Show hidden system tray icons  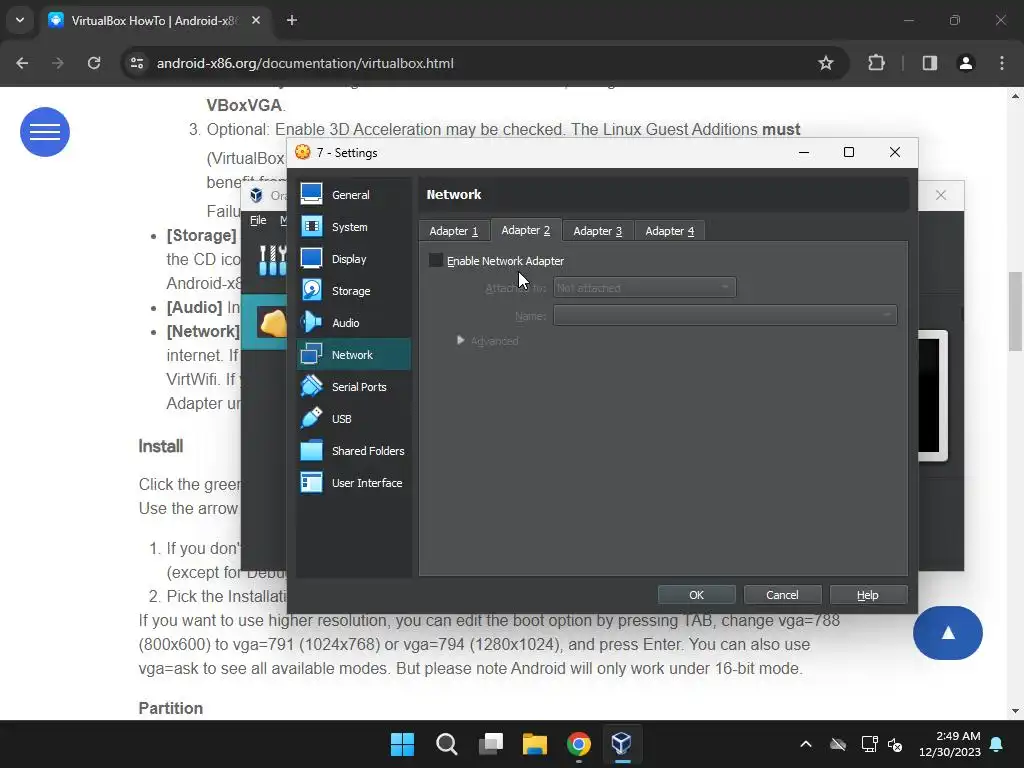[806, 744]
